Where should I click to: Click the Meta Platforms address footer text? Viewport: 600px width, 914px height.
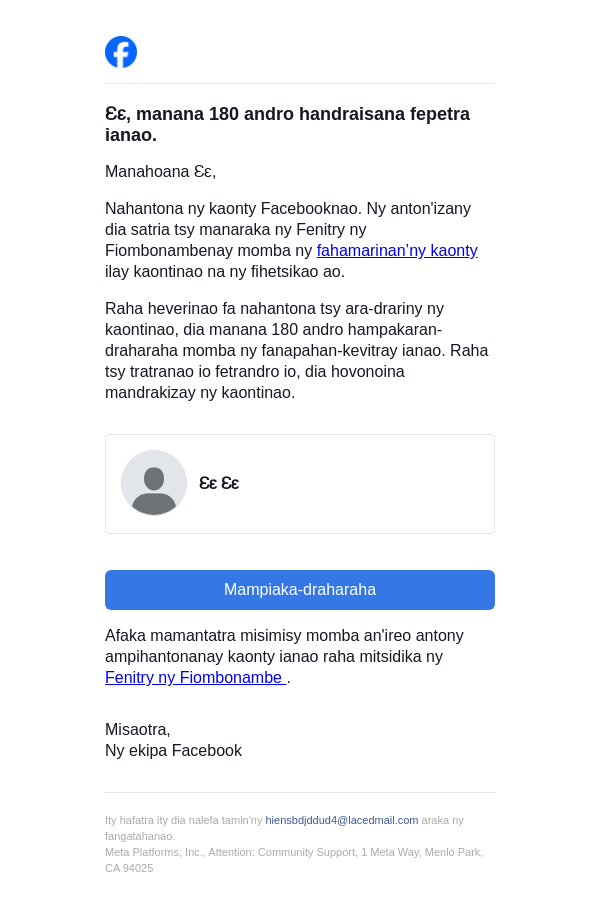tap(294, 852)
